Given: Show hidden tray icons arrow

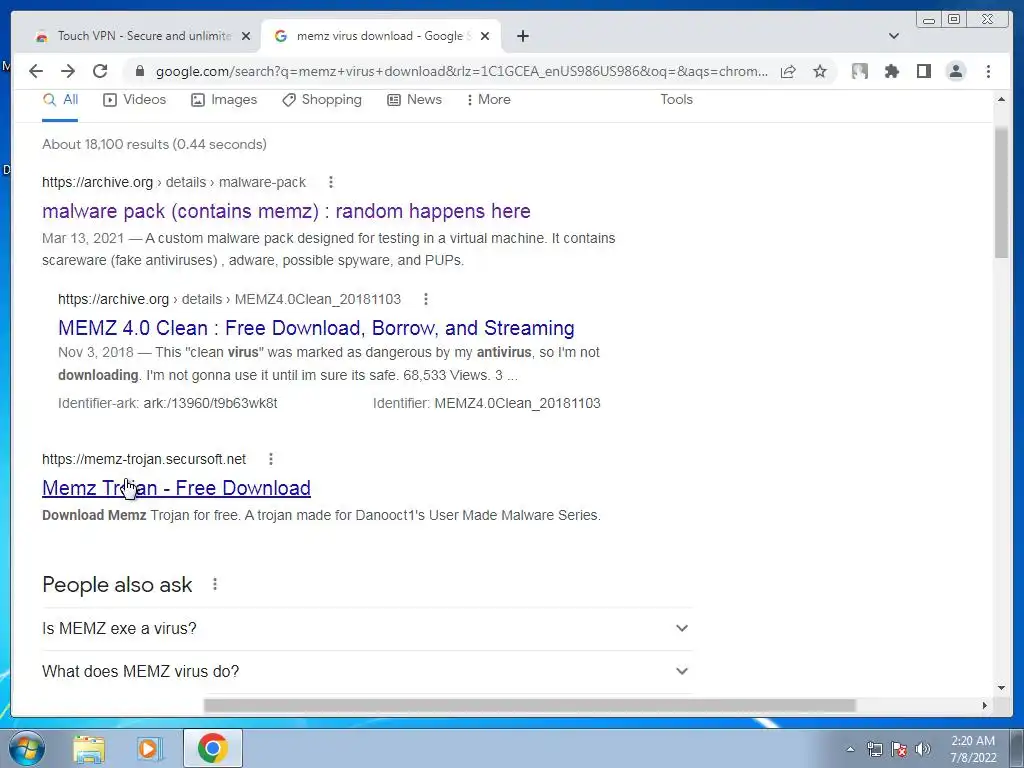Looking at the screenshot, I should [850, 749].
